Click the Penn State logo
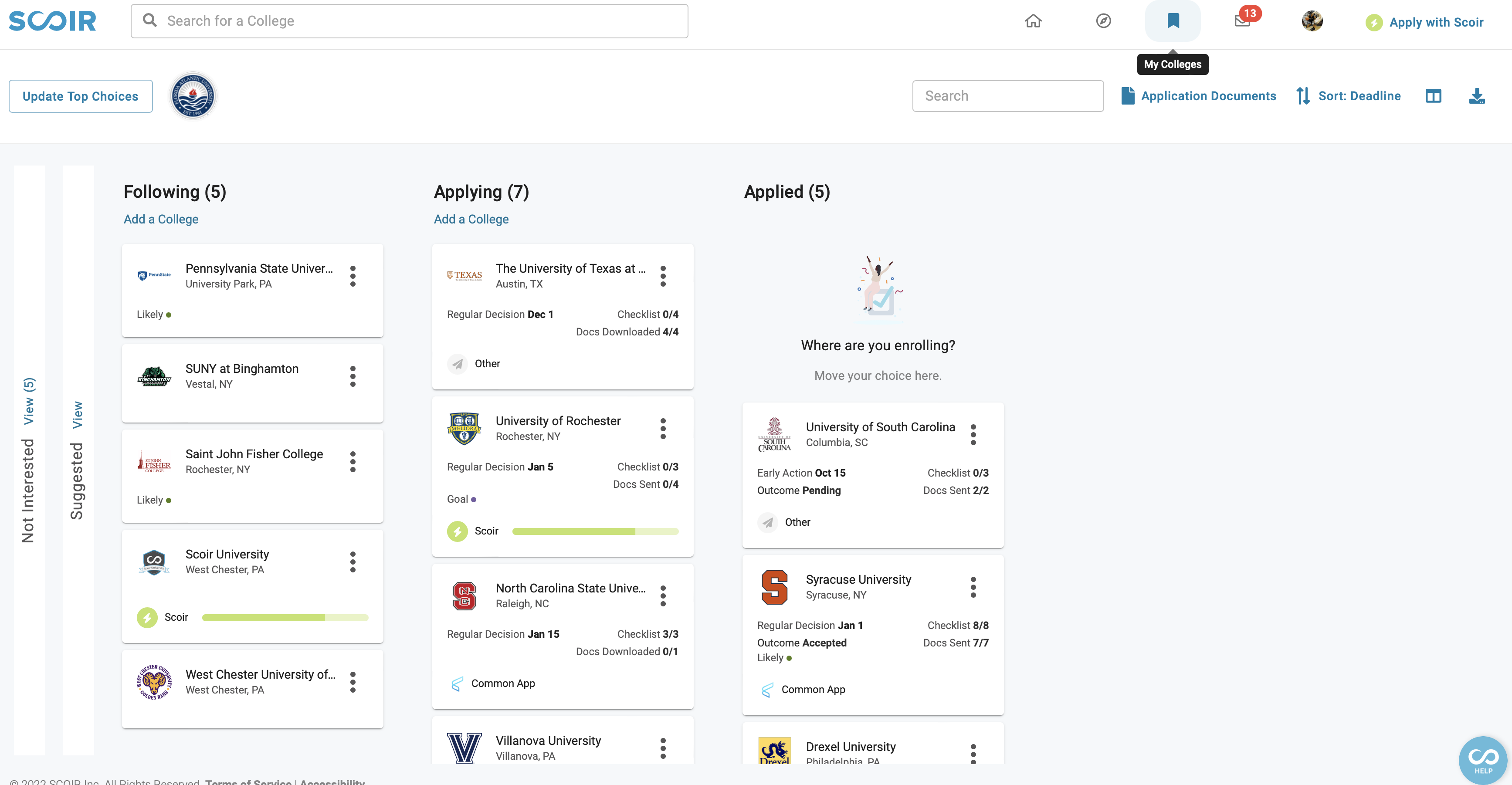The image size is (1512, 785). coord(154,275)
